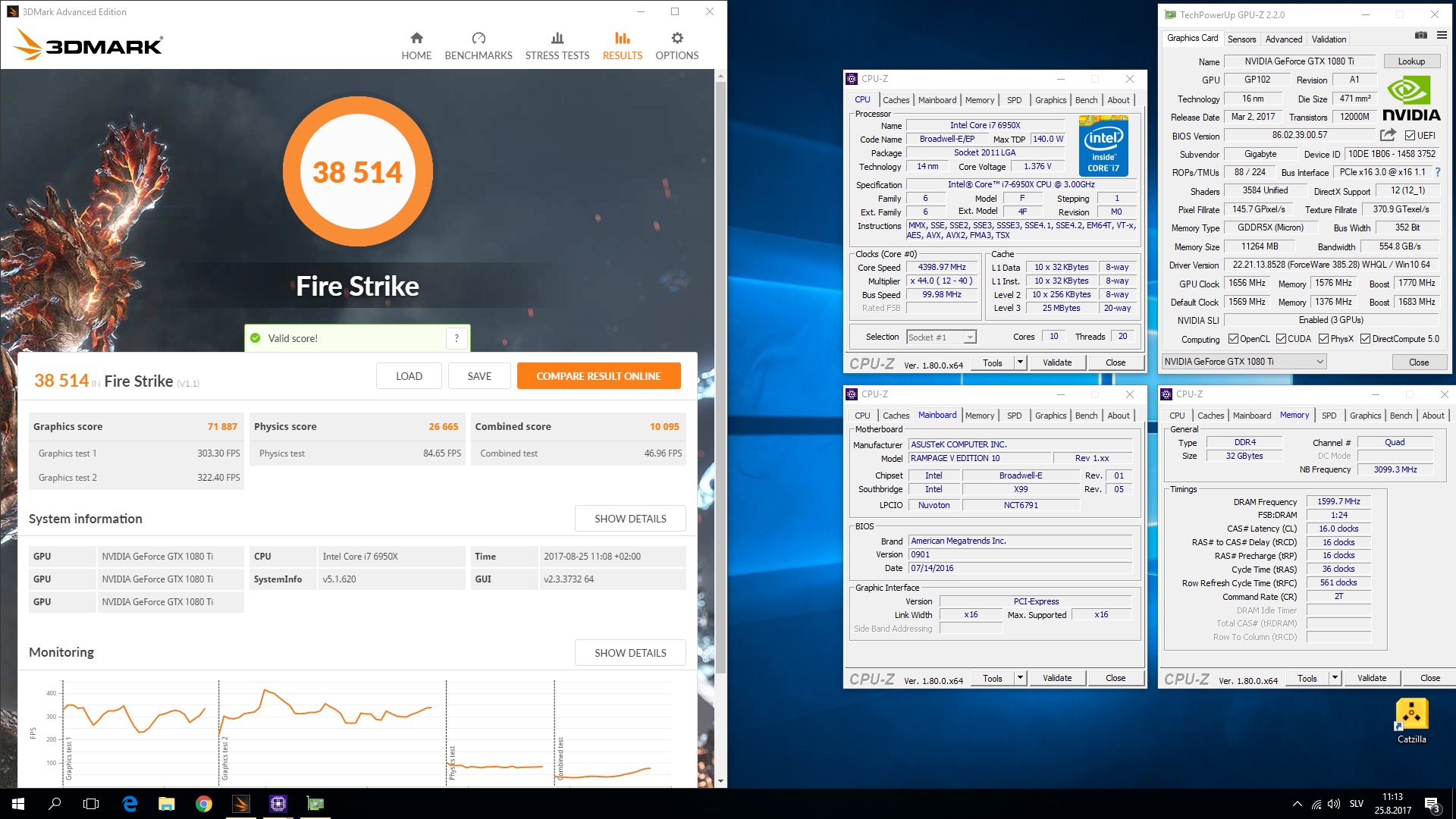This screenshot has width=1456, height=819.
Task: Toggle PhysX checkbox in GPU-Z
Action: 1323,339
